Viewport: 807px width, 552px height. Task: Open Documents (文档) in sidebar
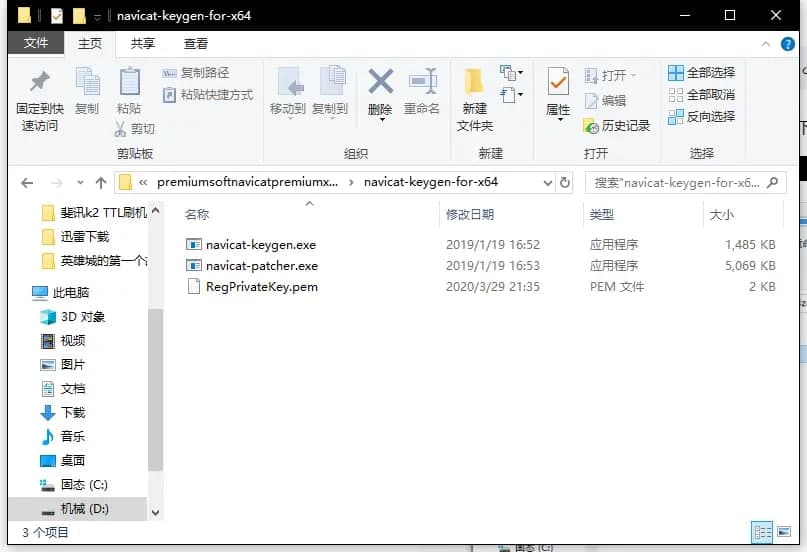pos(63,389)
